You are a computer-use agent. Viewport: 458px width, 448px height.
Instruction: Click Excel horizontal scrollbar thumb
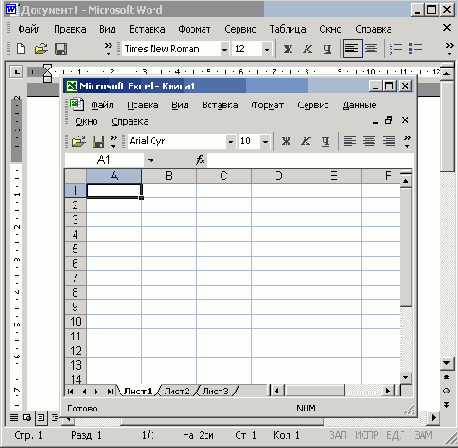[x=314, y=390]
